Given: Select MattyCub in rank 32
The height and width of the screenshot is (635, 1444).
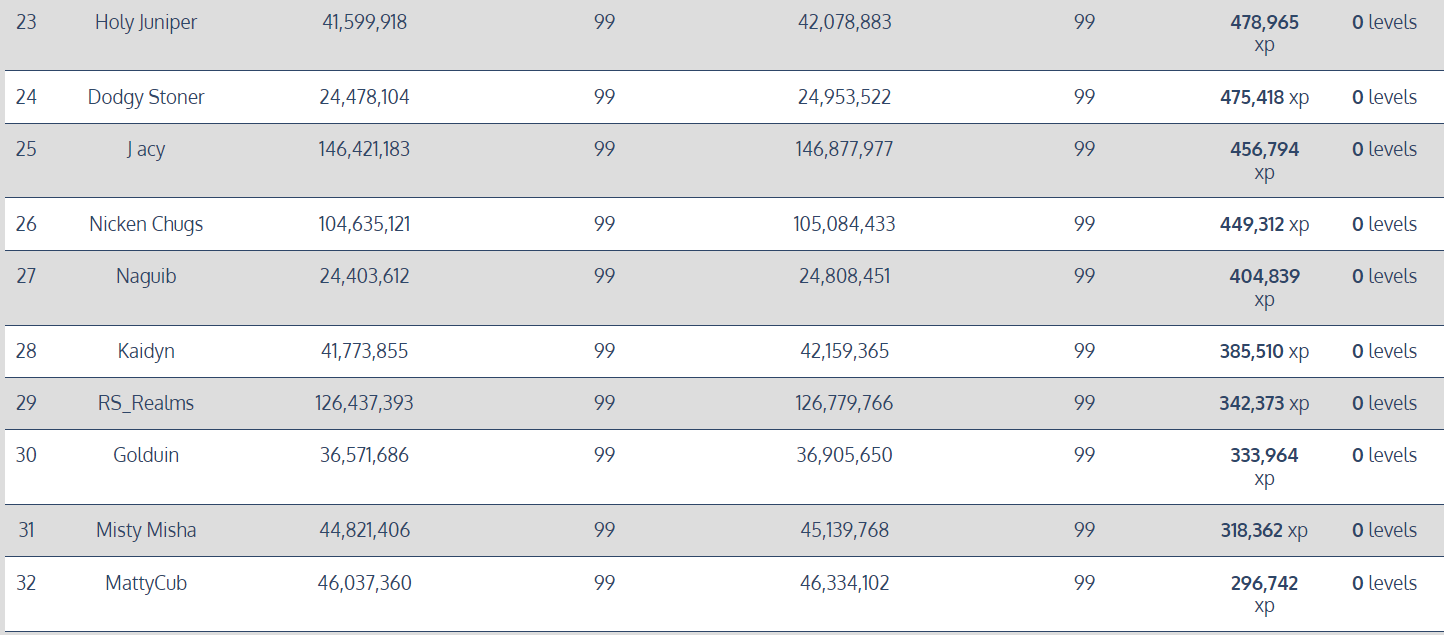Looking at the screenshot, I should (146, 582).
